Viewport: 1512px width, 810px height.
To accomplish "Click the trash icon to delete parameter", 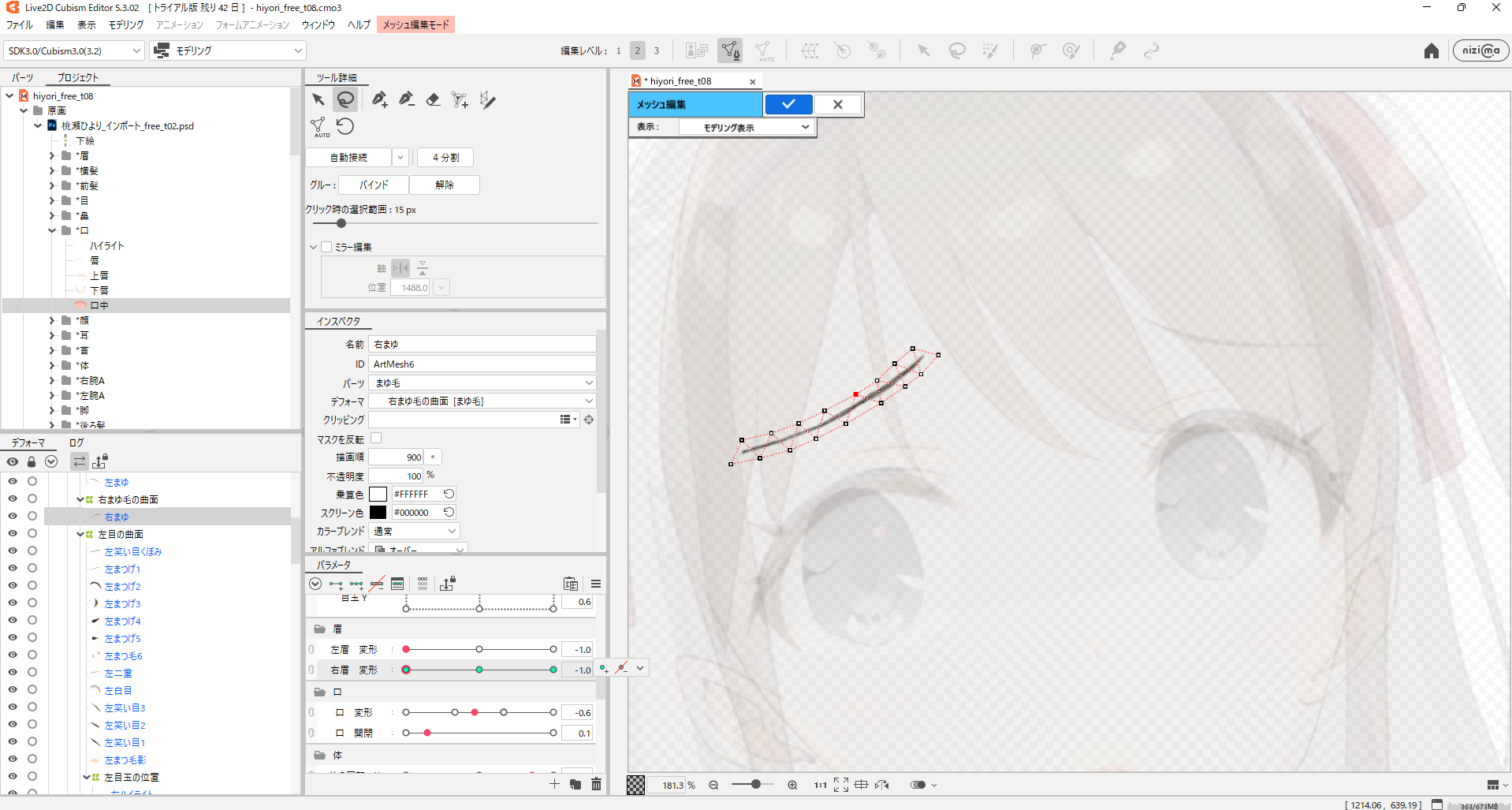I will click(596, 784).
